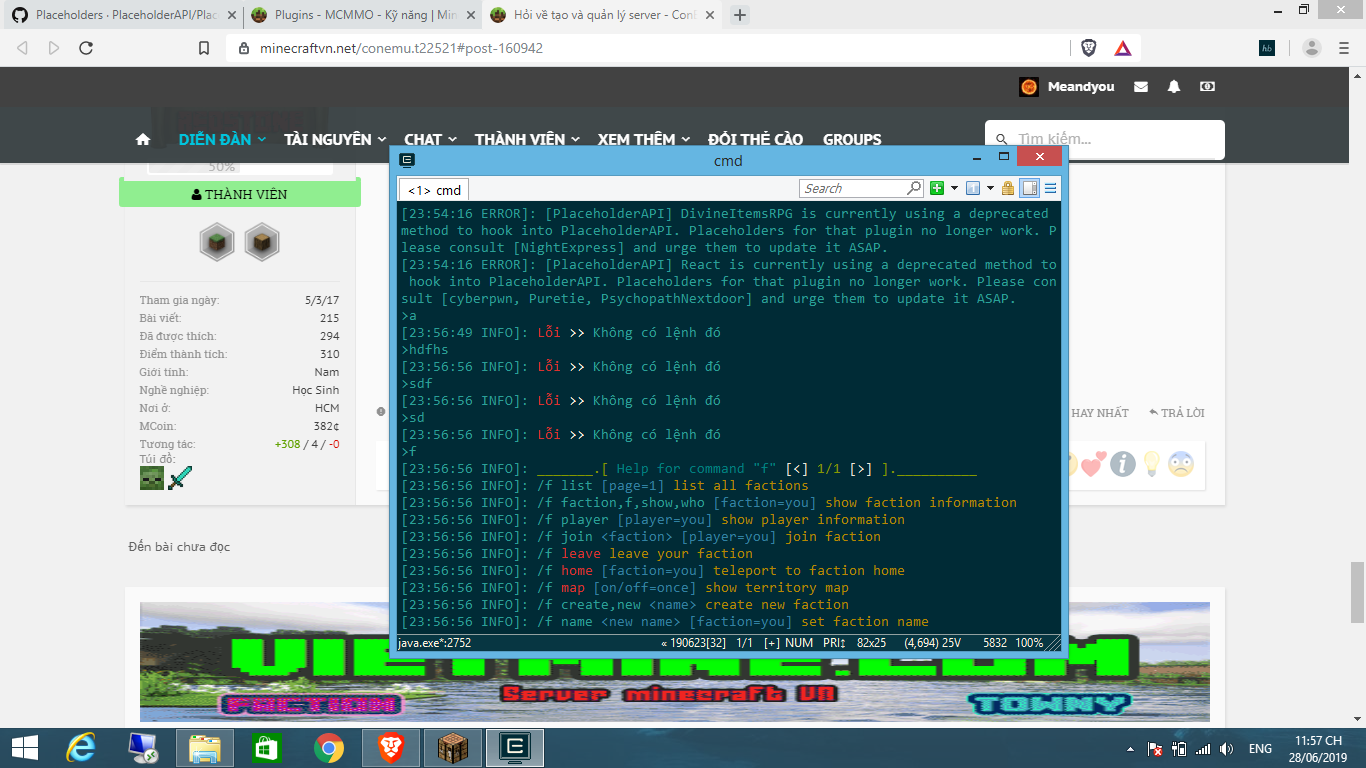Expand the TÀI NGUYÊN menu
The width and height of the screenshot is (1366, 768).
tap(335, 140)
